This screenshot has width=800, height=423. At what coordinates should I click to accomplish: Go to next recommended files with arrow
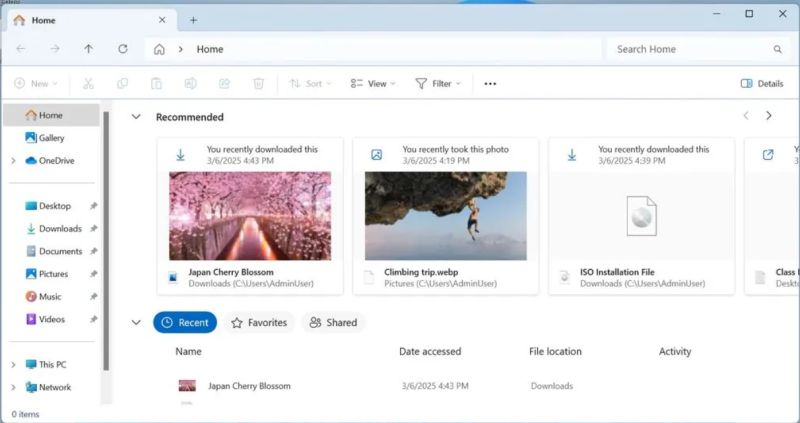click(768, 116)
